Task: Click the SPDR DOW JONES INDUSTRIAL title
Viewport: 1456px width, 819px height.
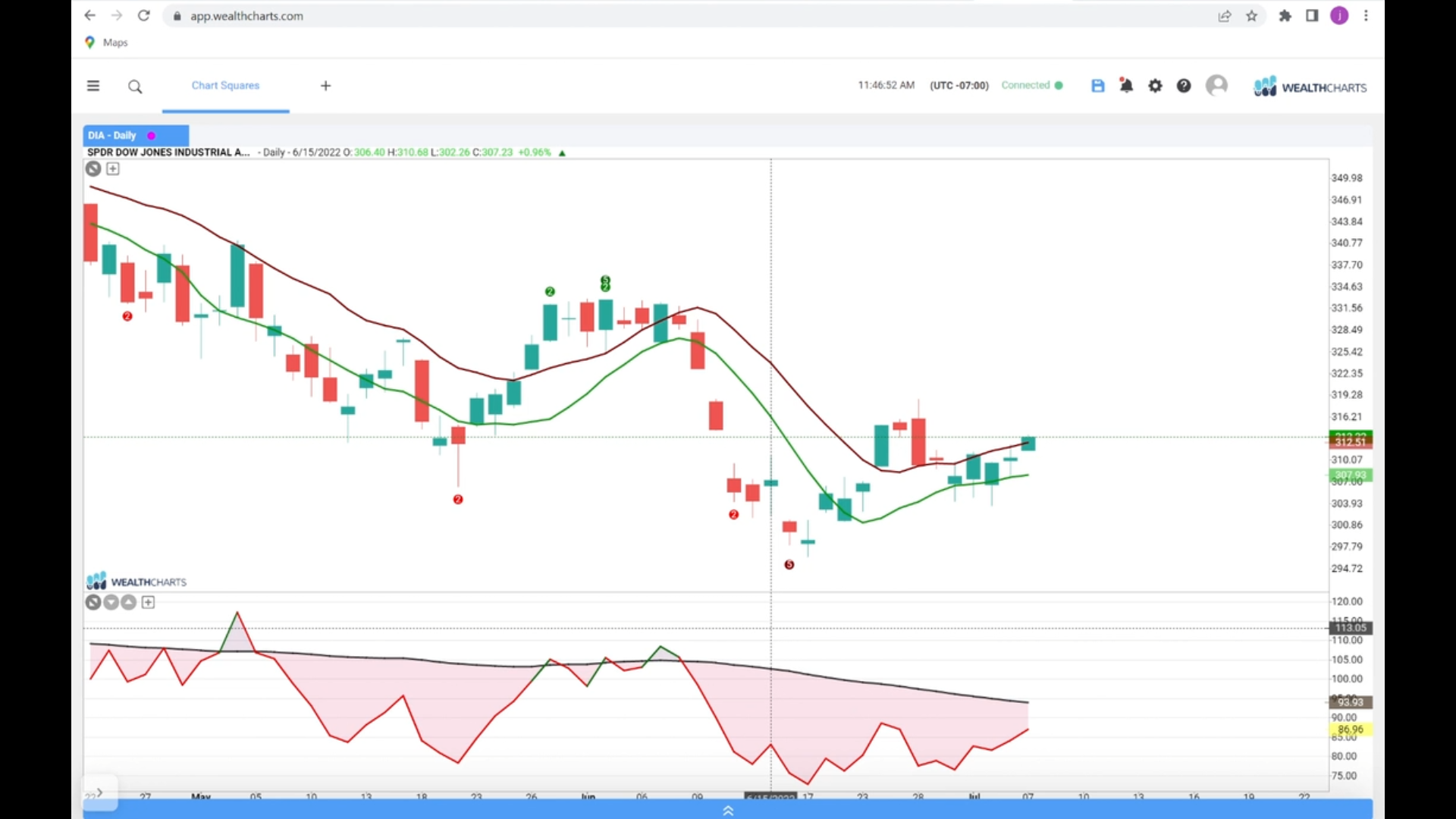Action: [x=168, y=152]
